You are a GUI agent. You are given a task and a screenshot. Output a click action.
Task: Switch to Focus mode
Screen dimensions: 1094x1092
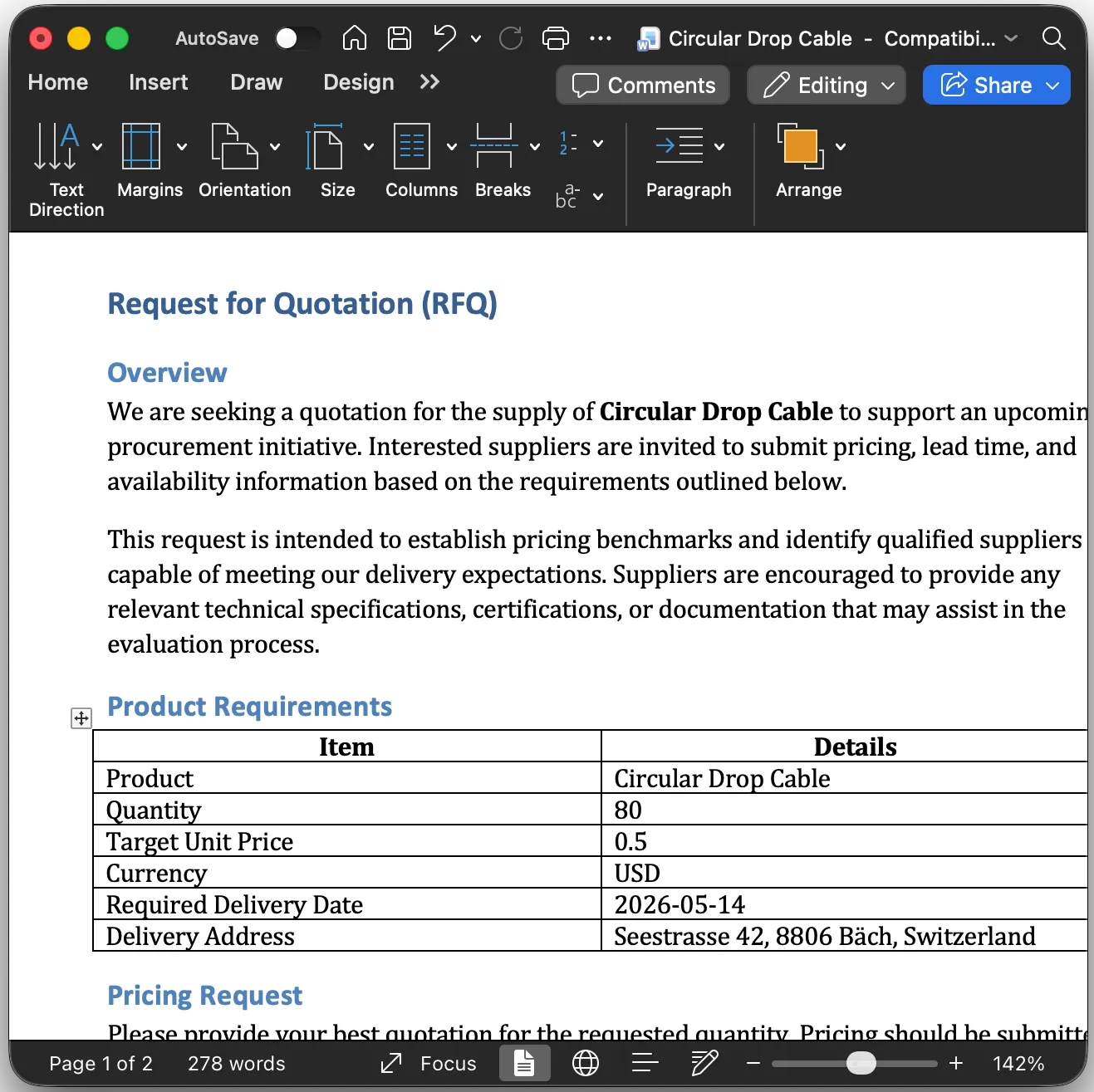pos(429,1064)
